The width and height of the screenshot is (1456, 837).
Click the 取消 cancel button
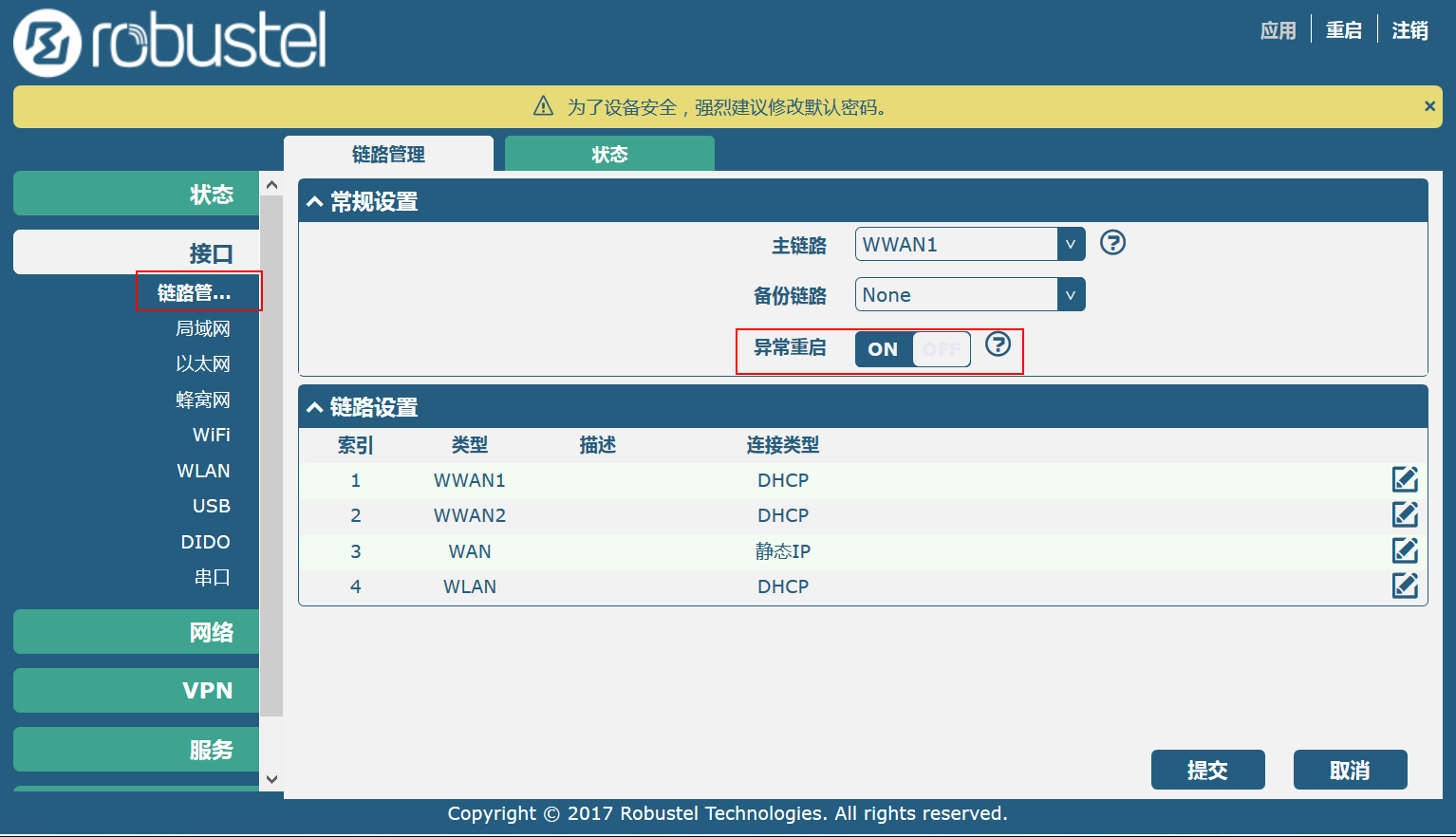(1350, 770)
